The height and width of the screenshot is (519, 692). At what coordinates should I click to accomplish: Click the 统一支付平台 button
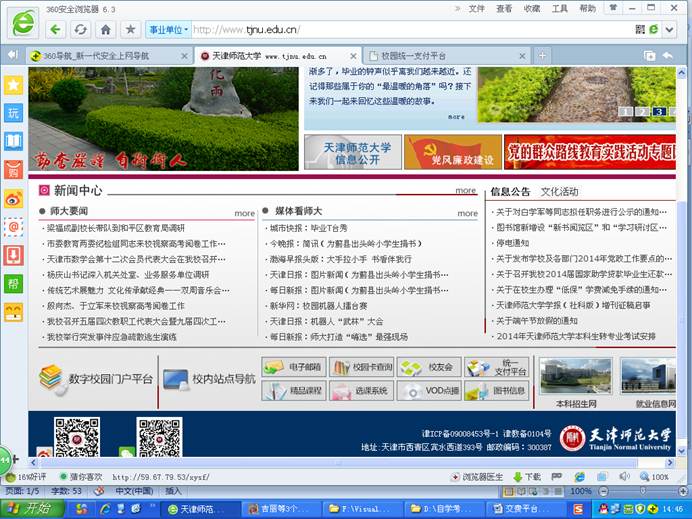click(x=496, y=367)
